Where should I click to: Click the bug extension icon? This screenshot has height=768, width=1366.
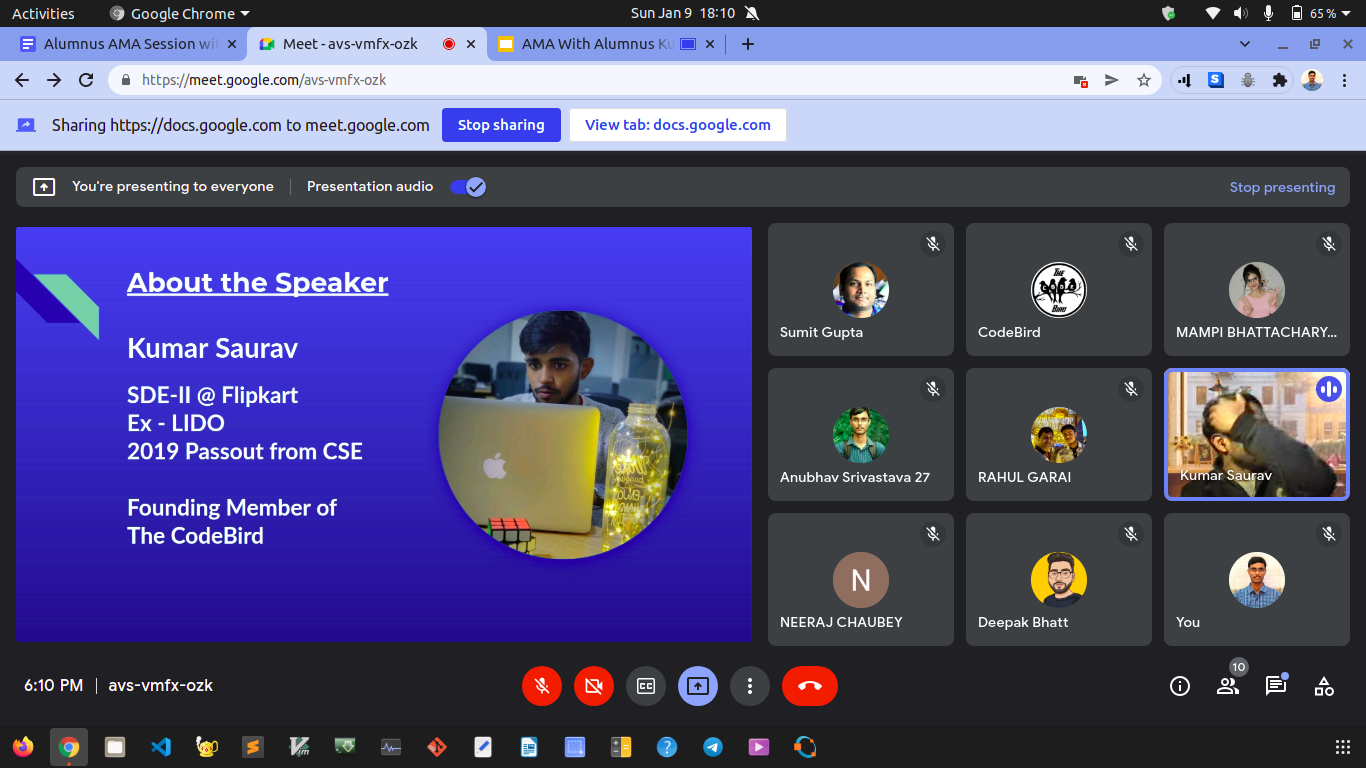click(1247, 80)
